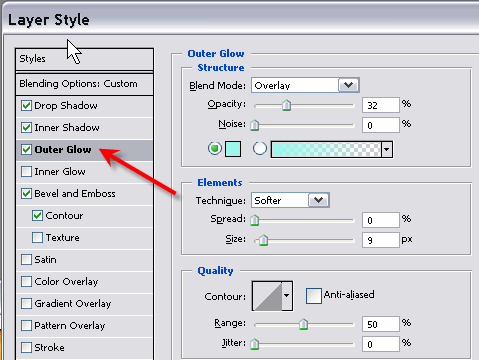Click the Opacity slider handle
Viewport: 479px width, 360px height.
pyautogui.click(x=286, y=105)
